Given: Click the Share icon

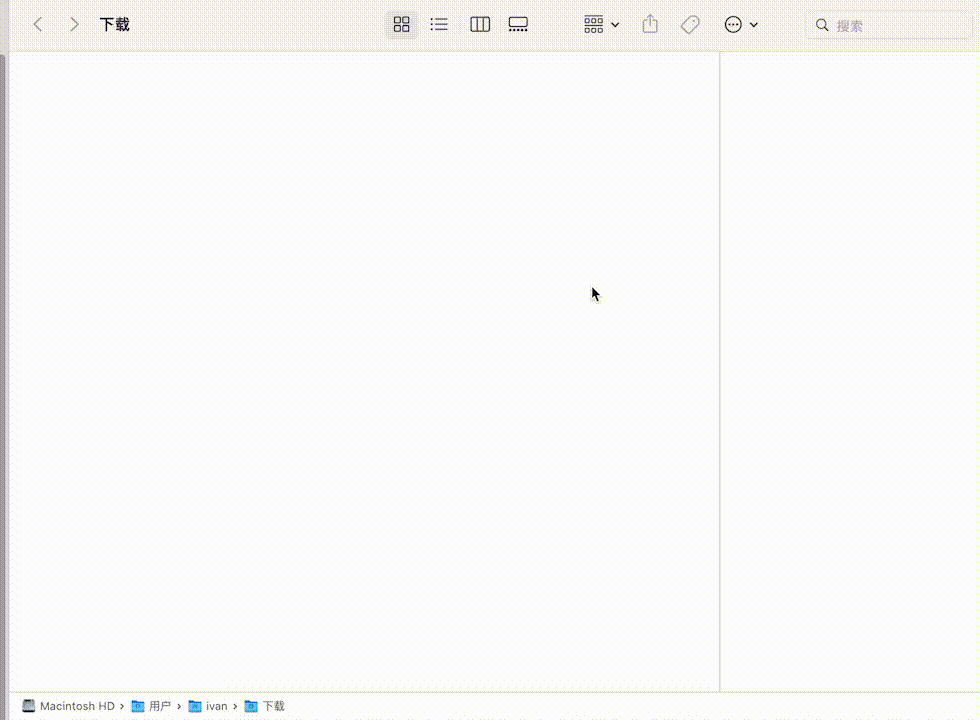Looking at the screenshot, I should point(650,24).
